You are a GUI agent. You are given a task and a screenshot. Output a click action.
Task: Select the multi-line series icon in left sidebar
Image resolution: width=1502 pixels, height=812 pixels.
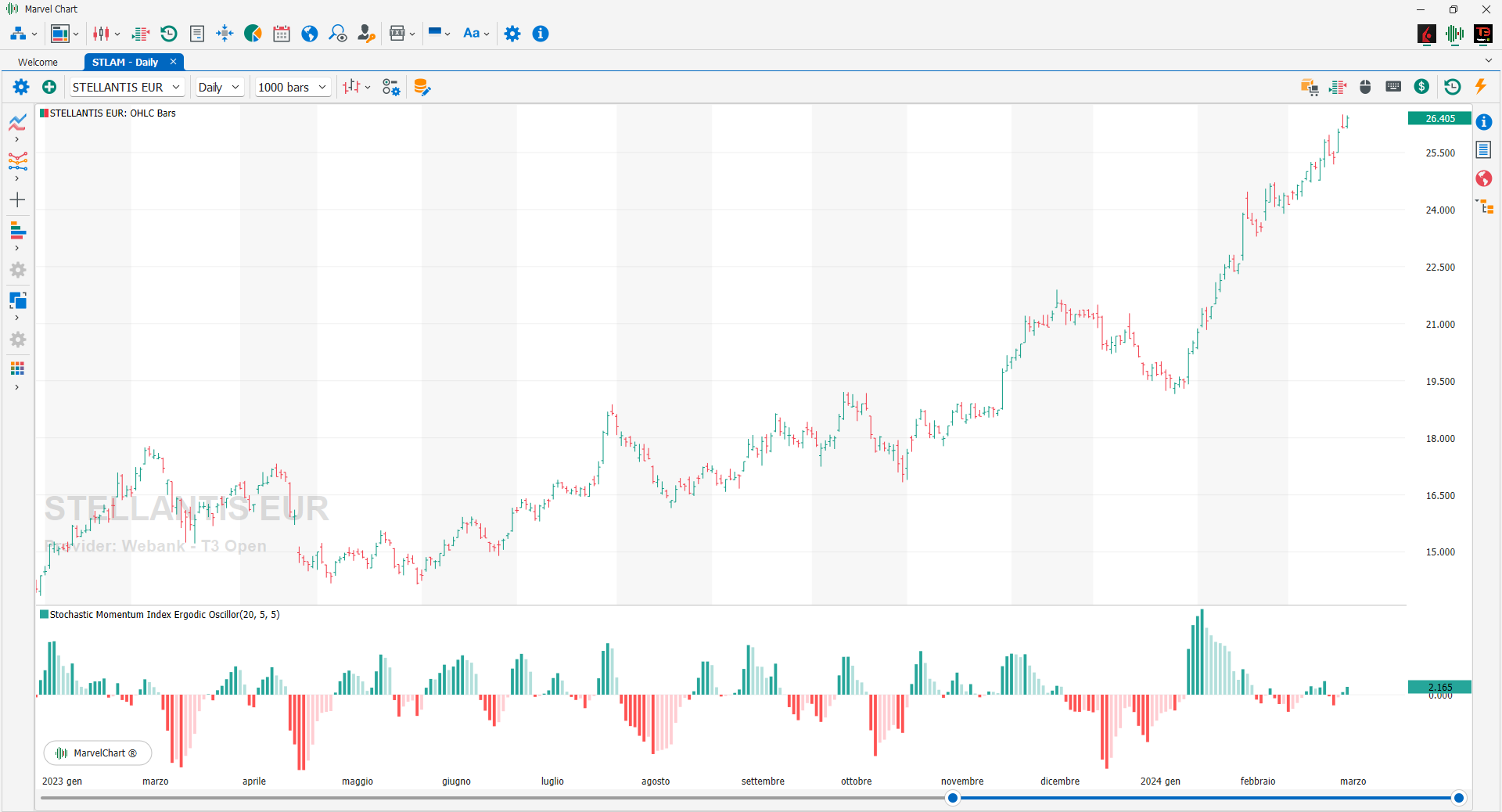(17, 161)
